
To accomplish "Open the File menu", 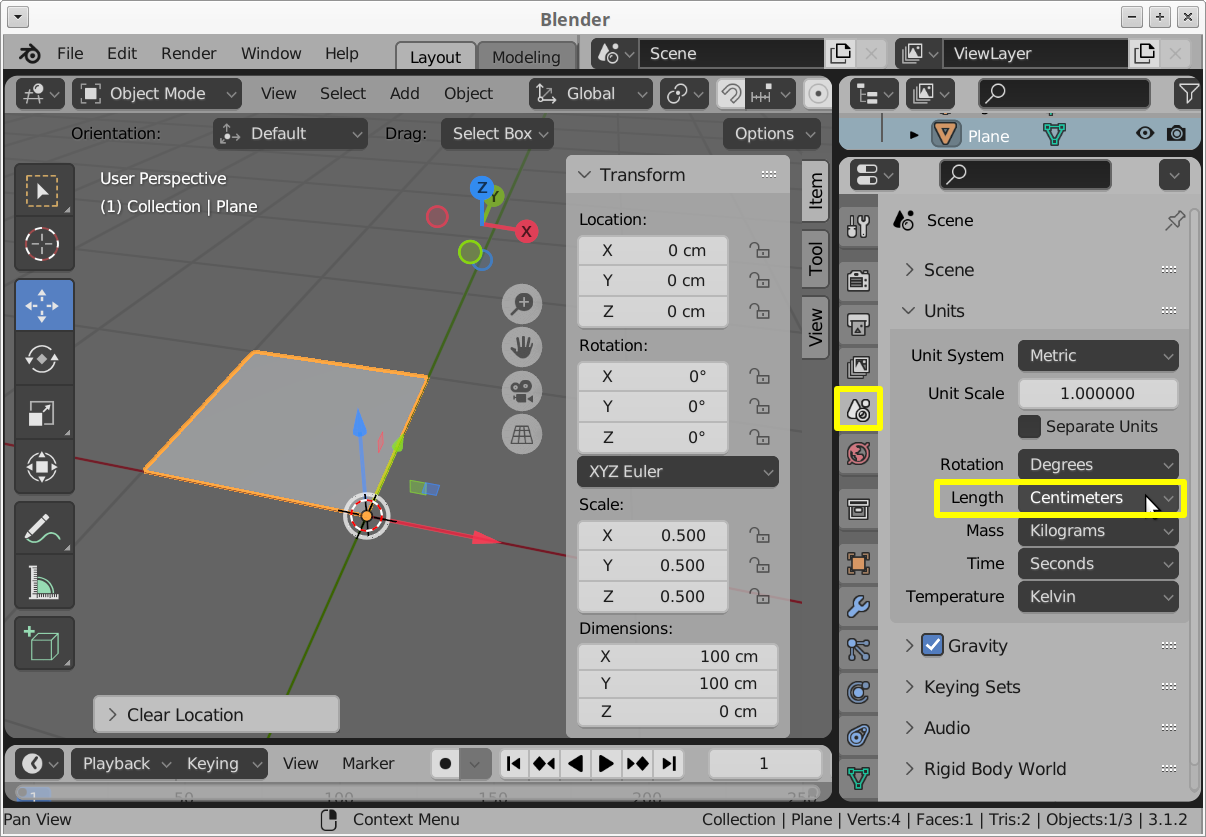I will tap(70, 53).
